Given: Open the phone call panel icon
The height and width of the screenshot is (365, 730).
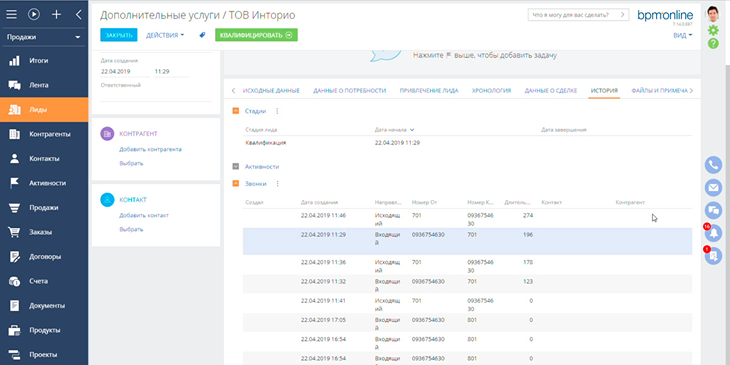Looking at the screenshot, I should [x=713, y=165].
